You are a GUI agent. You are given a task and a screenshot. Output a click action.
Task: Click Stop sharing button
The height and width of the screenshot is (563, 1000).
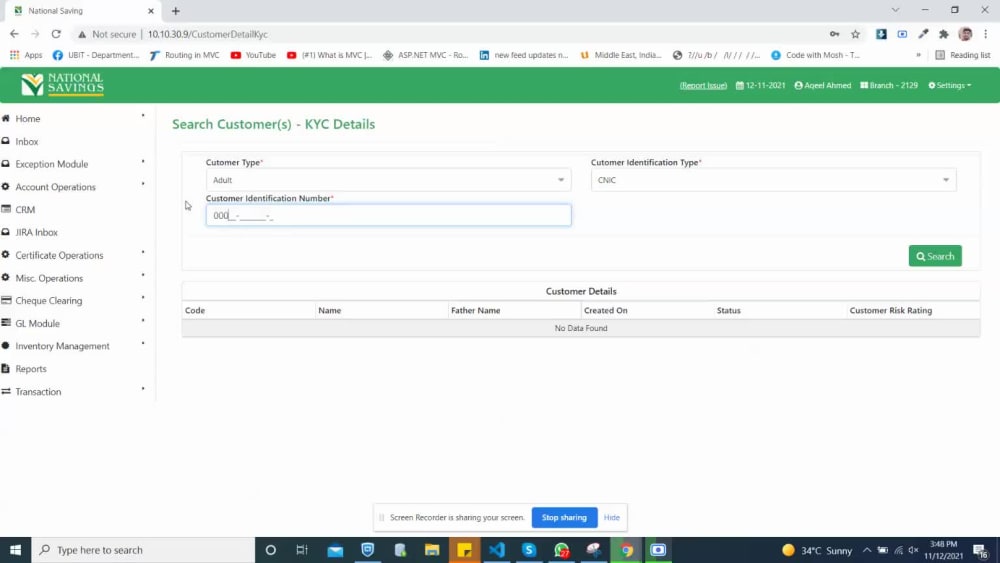click(564, 518)
